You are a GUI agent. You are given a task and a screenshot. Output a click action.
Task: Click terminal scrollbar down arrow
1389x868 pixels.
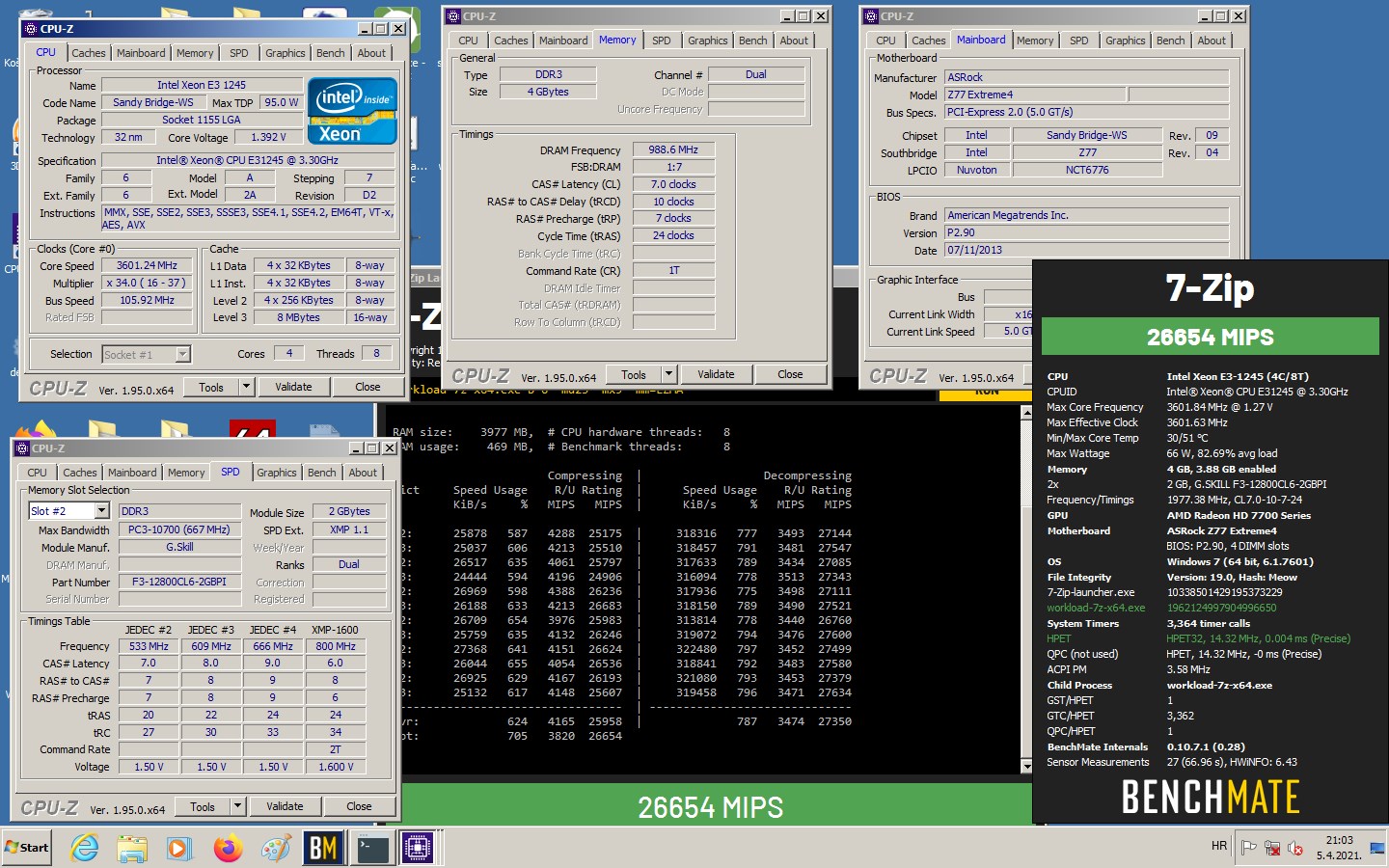(x=1026, y=767)
